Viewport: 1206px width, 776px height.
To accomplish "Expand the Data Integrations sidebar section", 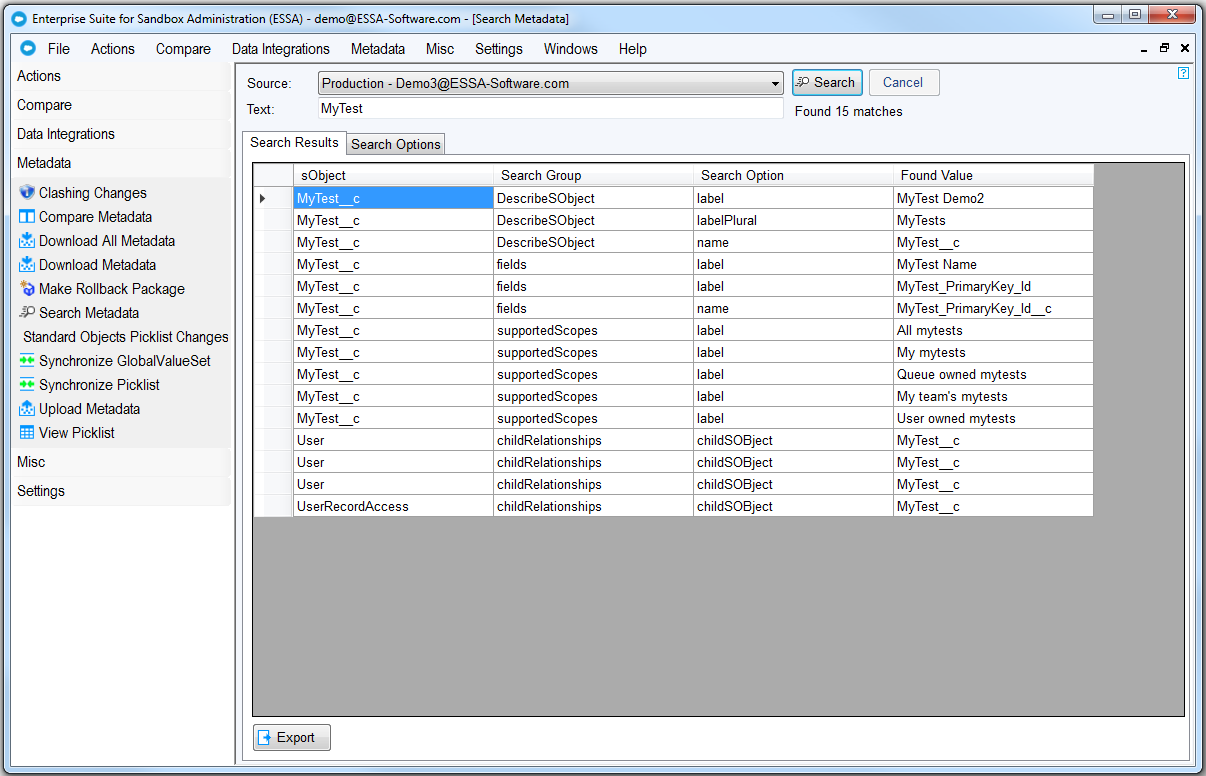I will pyautogui.click(x=121, y=134).
